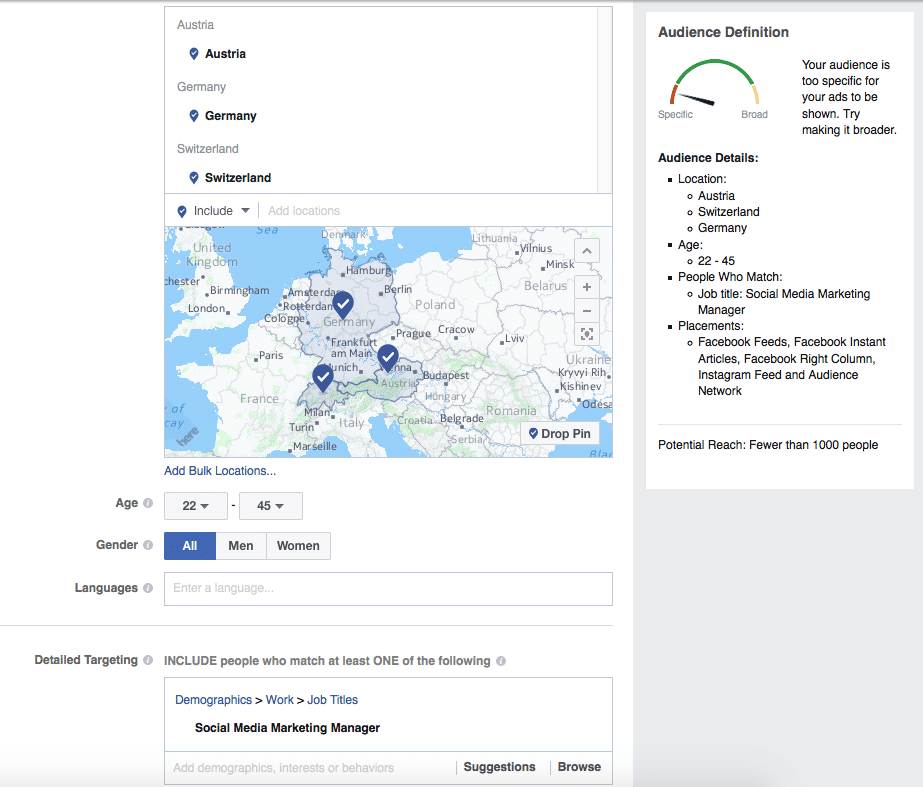This screenshot has height=787, width=923.
Task: Click Social Media Marketing Manager targeting item
Action: [287, 728]
